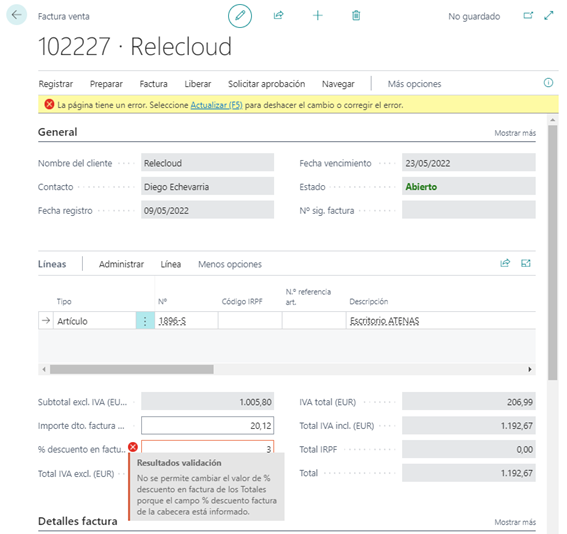Screen dimensions: 567x534
Task: Click the pencil edit icon
Action: click(x=240, y=16)
